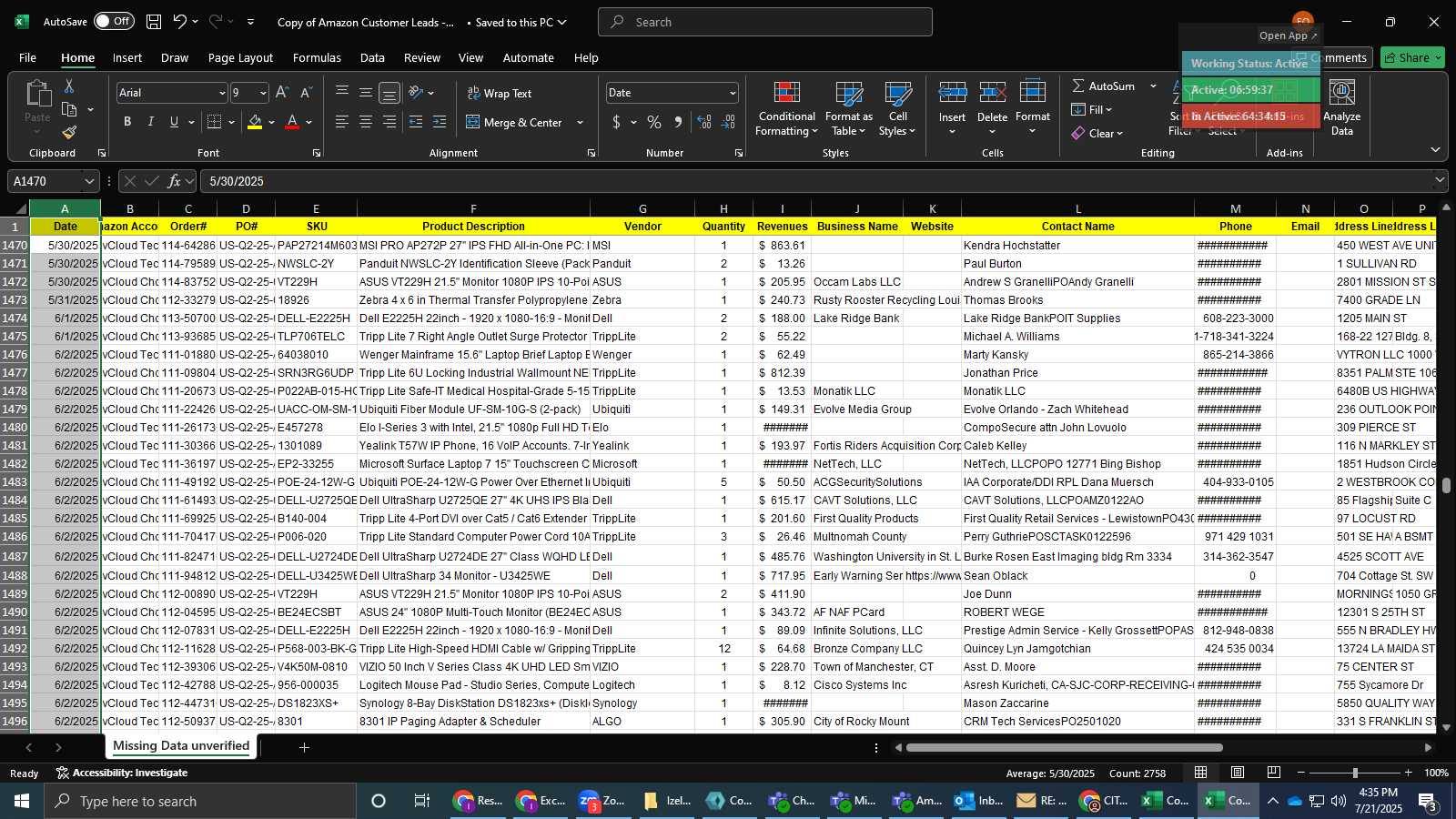Click the Center align text icon
The image size is (1456, 819).
coord(366,122)
